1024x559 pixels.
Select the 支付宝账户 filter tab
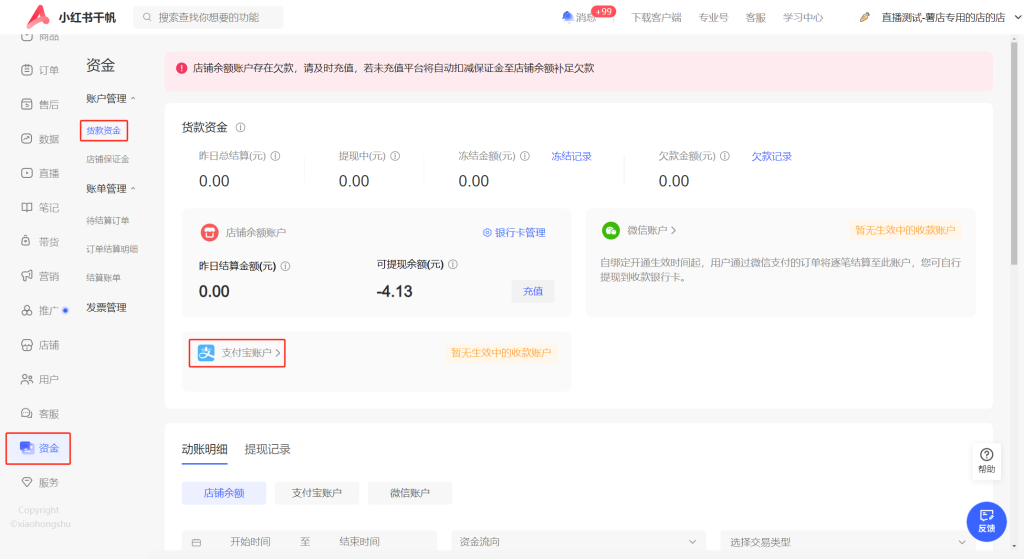pos(317,493)
